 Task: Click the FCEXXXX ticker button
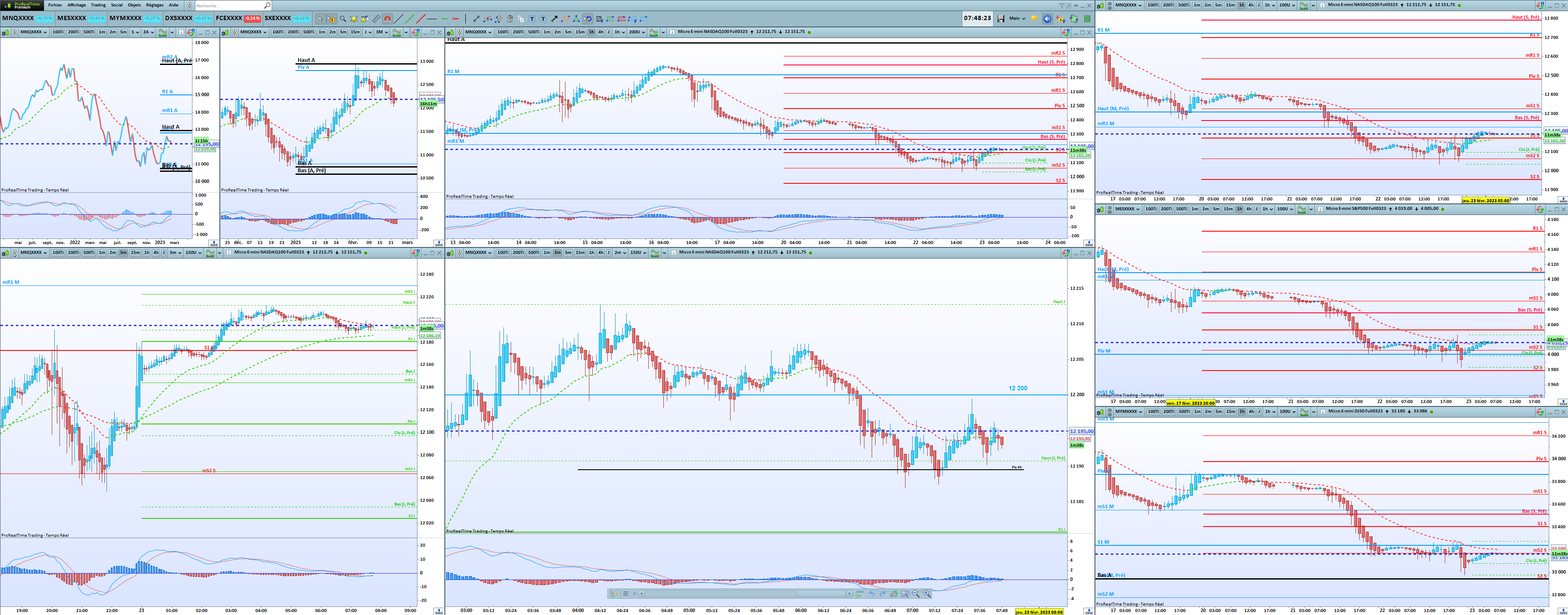pyautogui.click(x=229, y=18)
